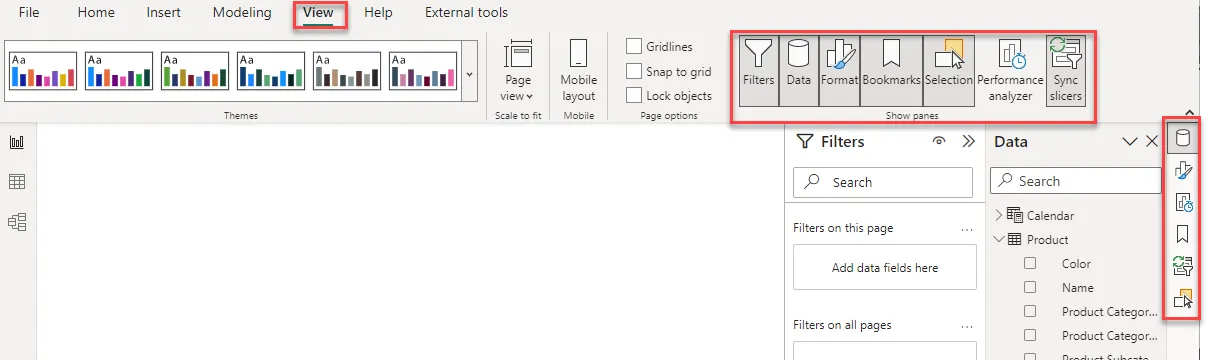Select the View ribbon tab

[x=319, y=13]
